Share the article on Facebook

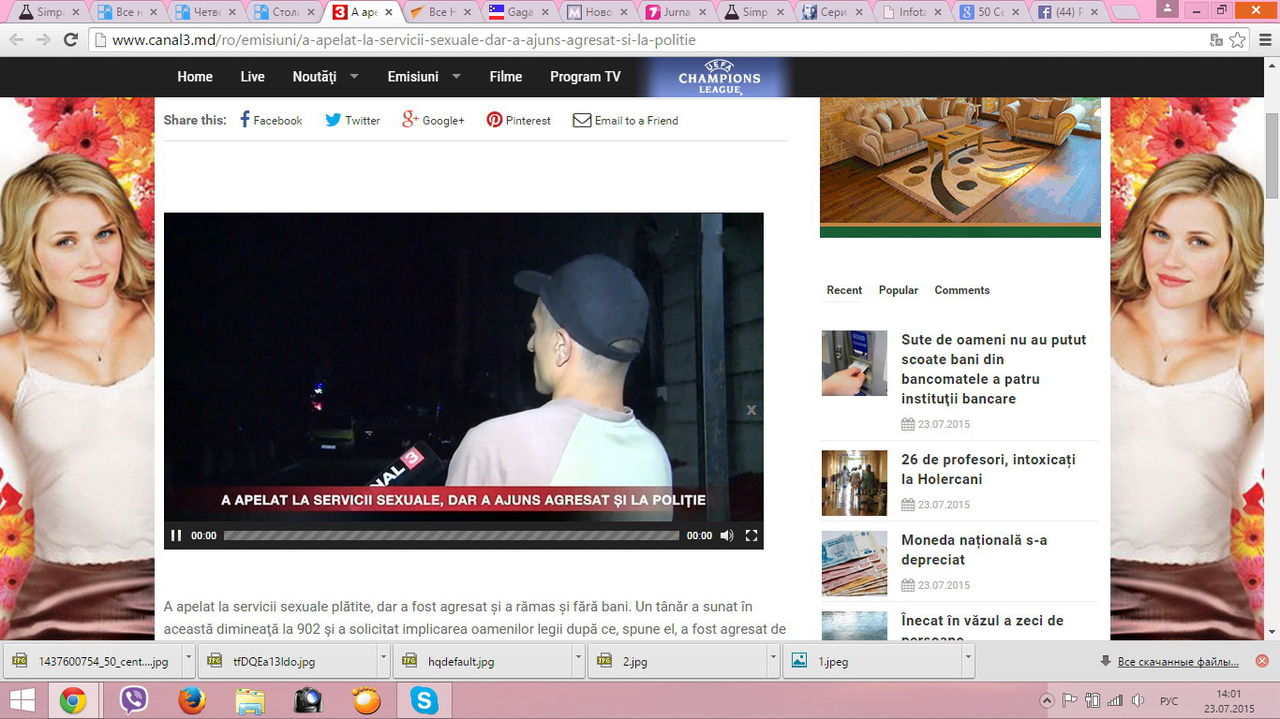coord(271,120)
